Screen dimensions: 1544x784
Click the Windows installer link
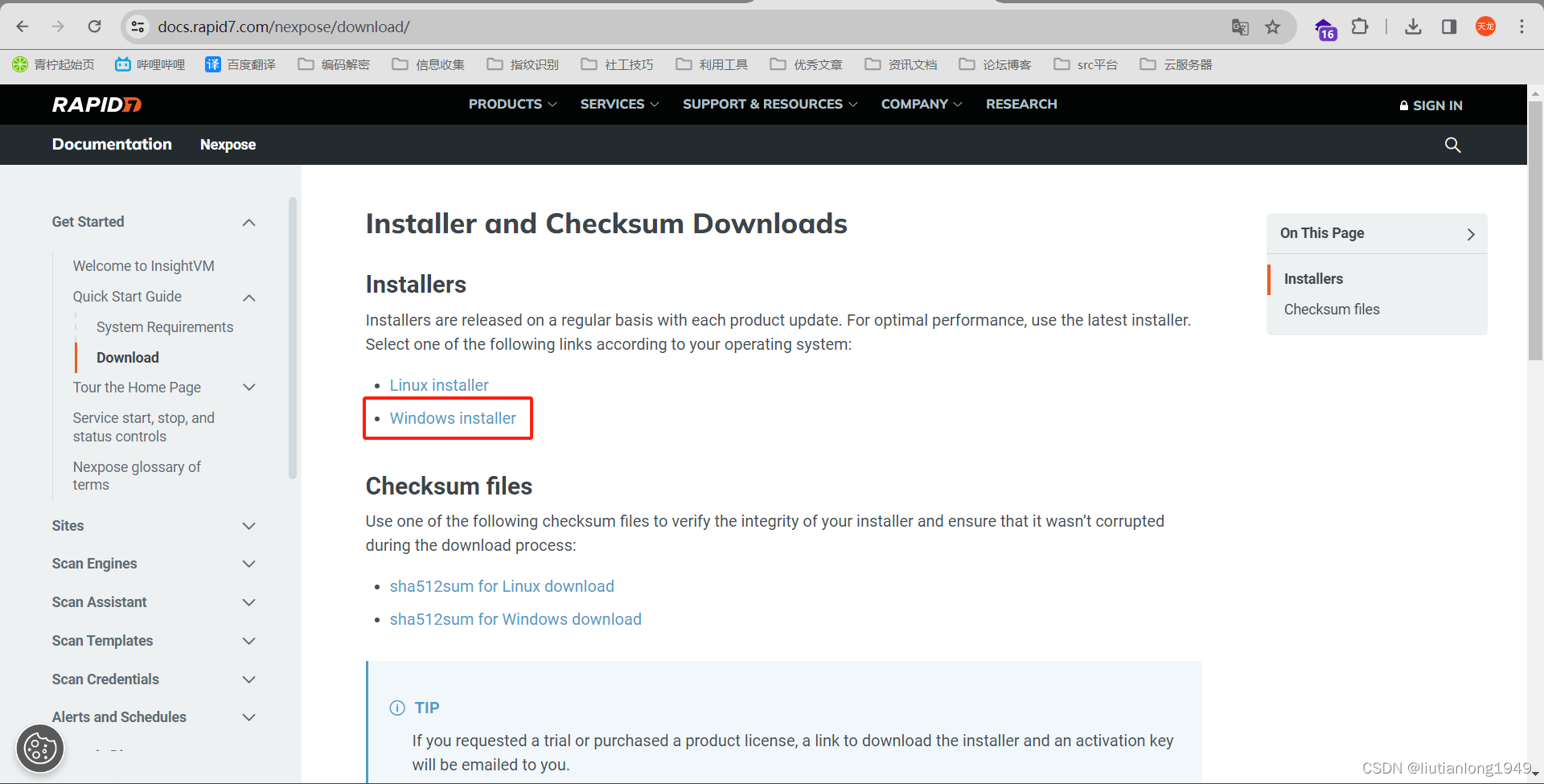pyautogui.click(x=453, y=418)
